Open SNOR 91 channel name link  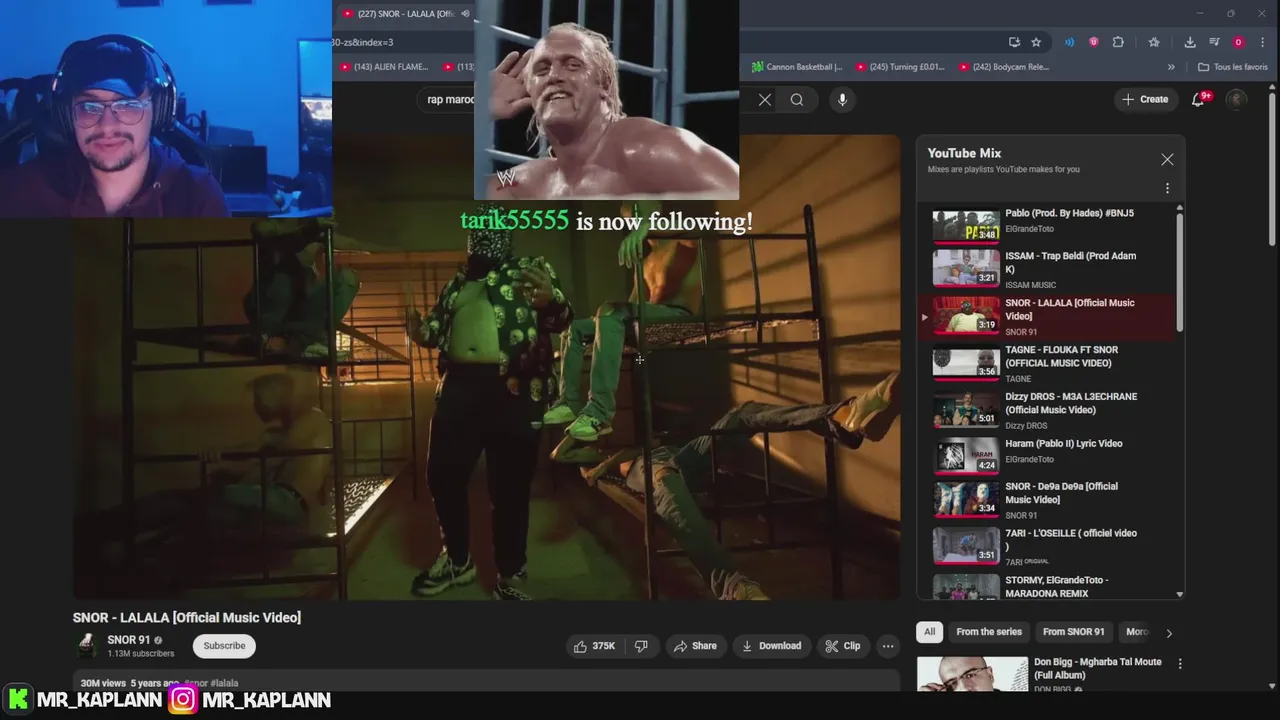(x=129, y=640)
